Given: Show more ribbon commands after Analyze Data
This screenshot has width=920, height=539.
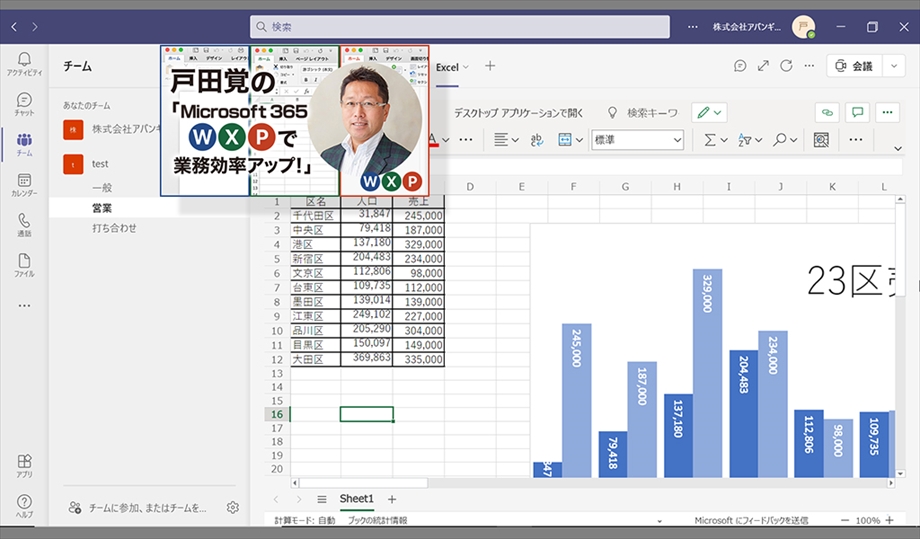Looking at the screenshot, I should pyautogui.click(x=856, y=140).
